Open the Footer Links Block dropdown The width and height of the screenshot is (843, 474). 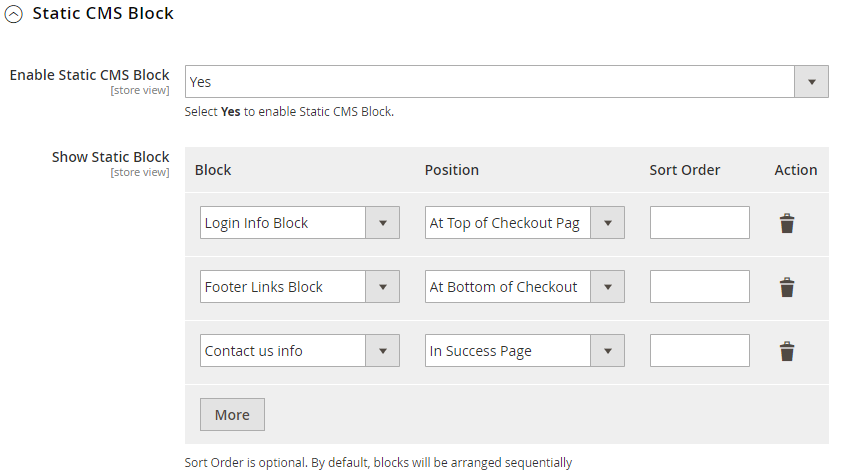[x=299, y=287]
